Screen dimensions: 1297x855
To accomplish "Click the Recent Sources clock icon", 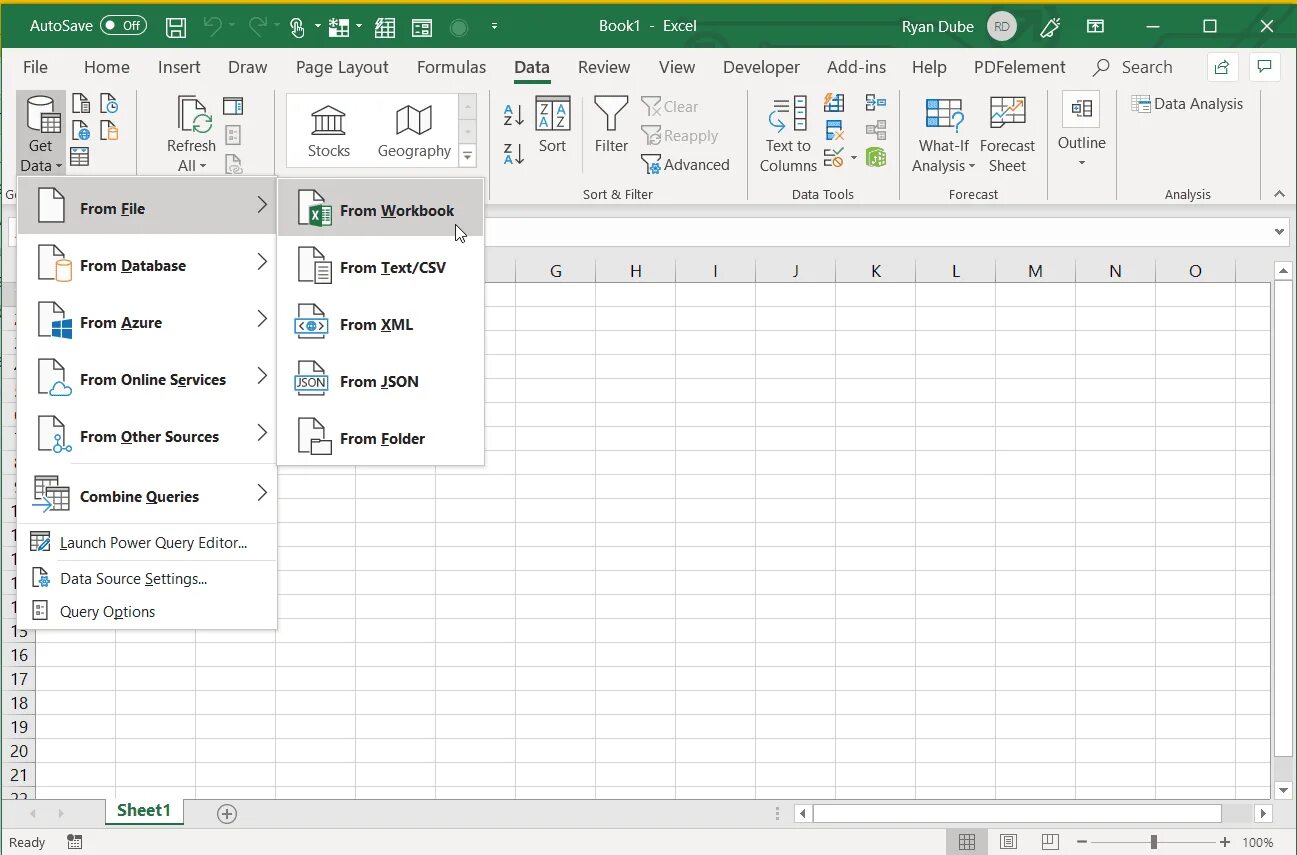I will click(x=108, y=104).
